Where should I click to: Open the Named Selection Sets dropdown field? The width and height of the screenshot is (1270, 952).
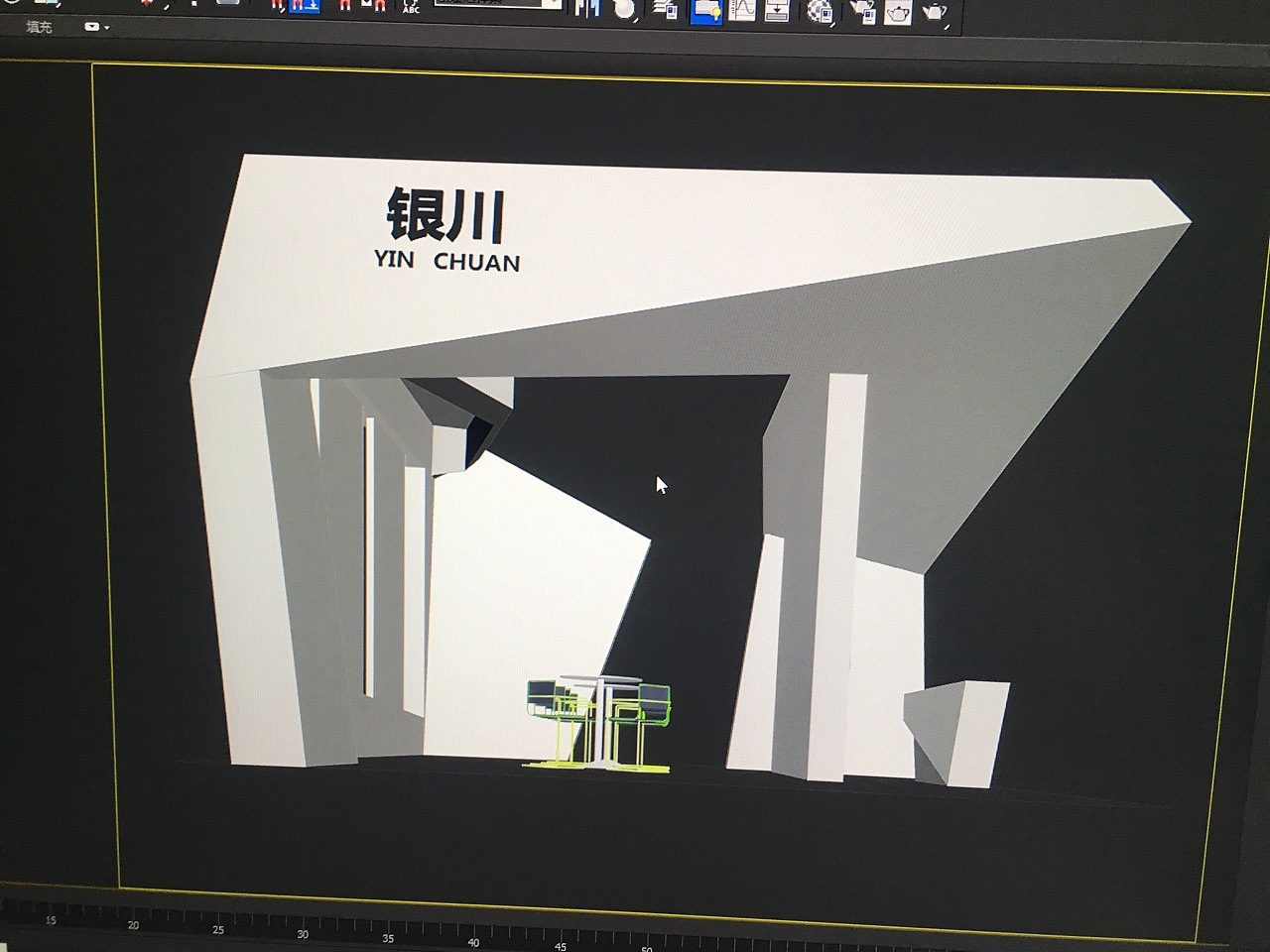coord(498,4)
